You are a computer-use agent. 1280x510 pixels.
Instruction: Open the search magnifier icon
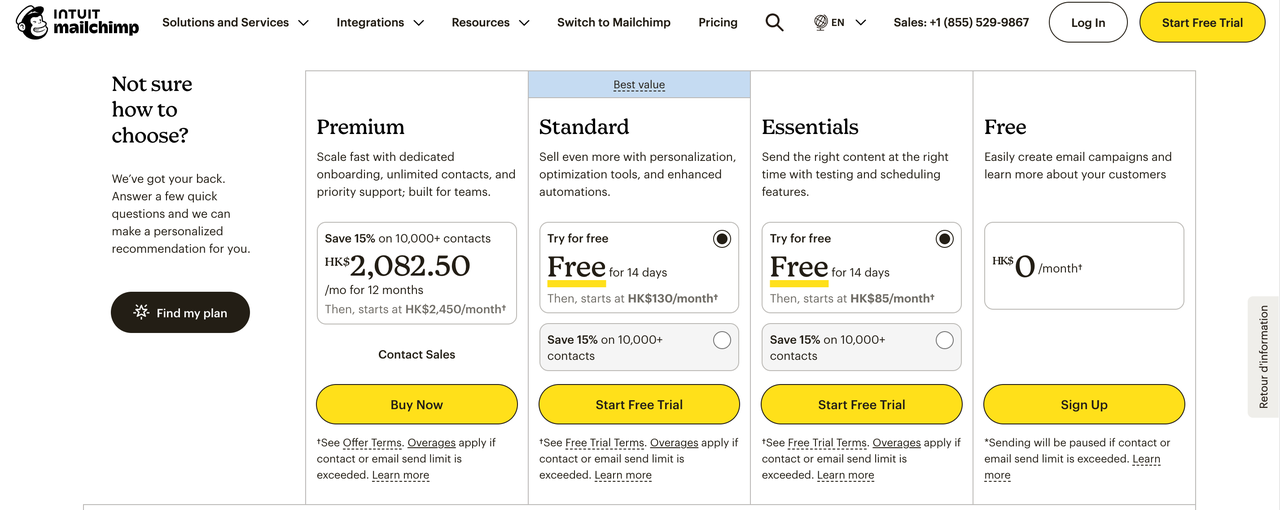(x=774, y=22)
